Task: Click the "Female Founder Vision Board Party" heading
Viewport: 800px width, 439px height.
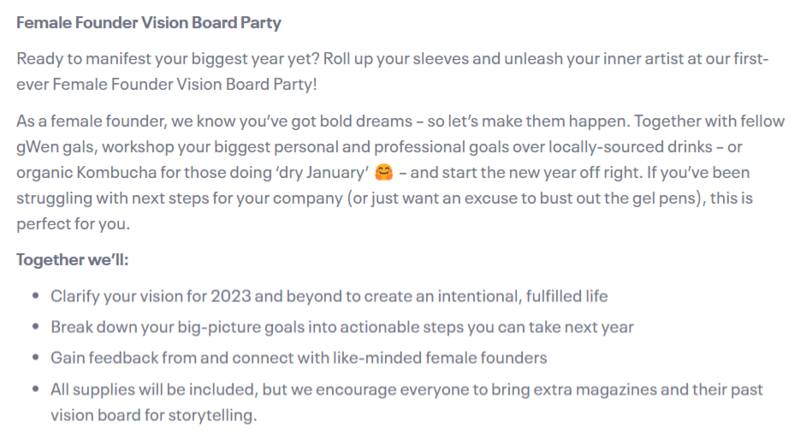Action: coord(145,20)
